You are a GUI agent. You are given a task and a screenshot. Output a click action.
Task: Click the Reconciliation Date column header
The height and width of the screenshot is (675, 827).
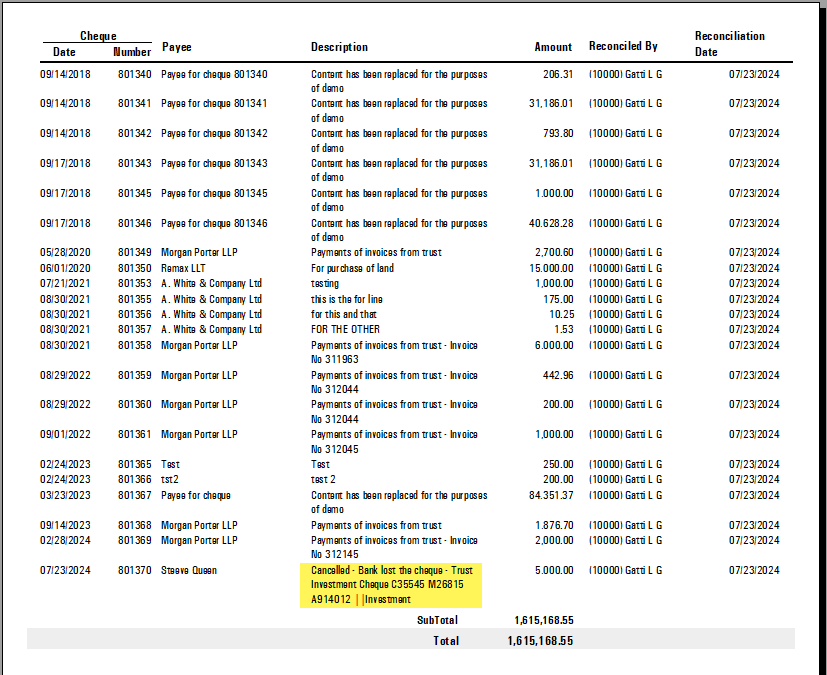point(729,44)
